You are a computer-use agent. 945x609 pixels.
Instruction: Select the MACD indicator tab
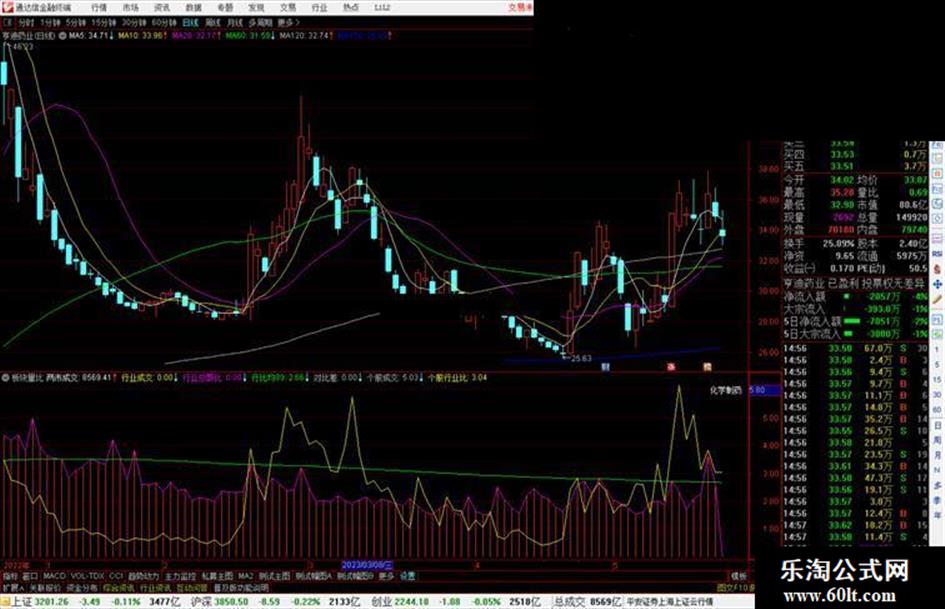click(x=54, y=576)
